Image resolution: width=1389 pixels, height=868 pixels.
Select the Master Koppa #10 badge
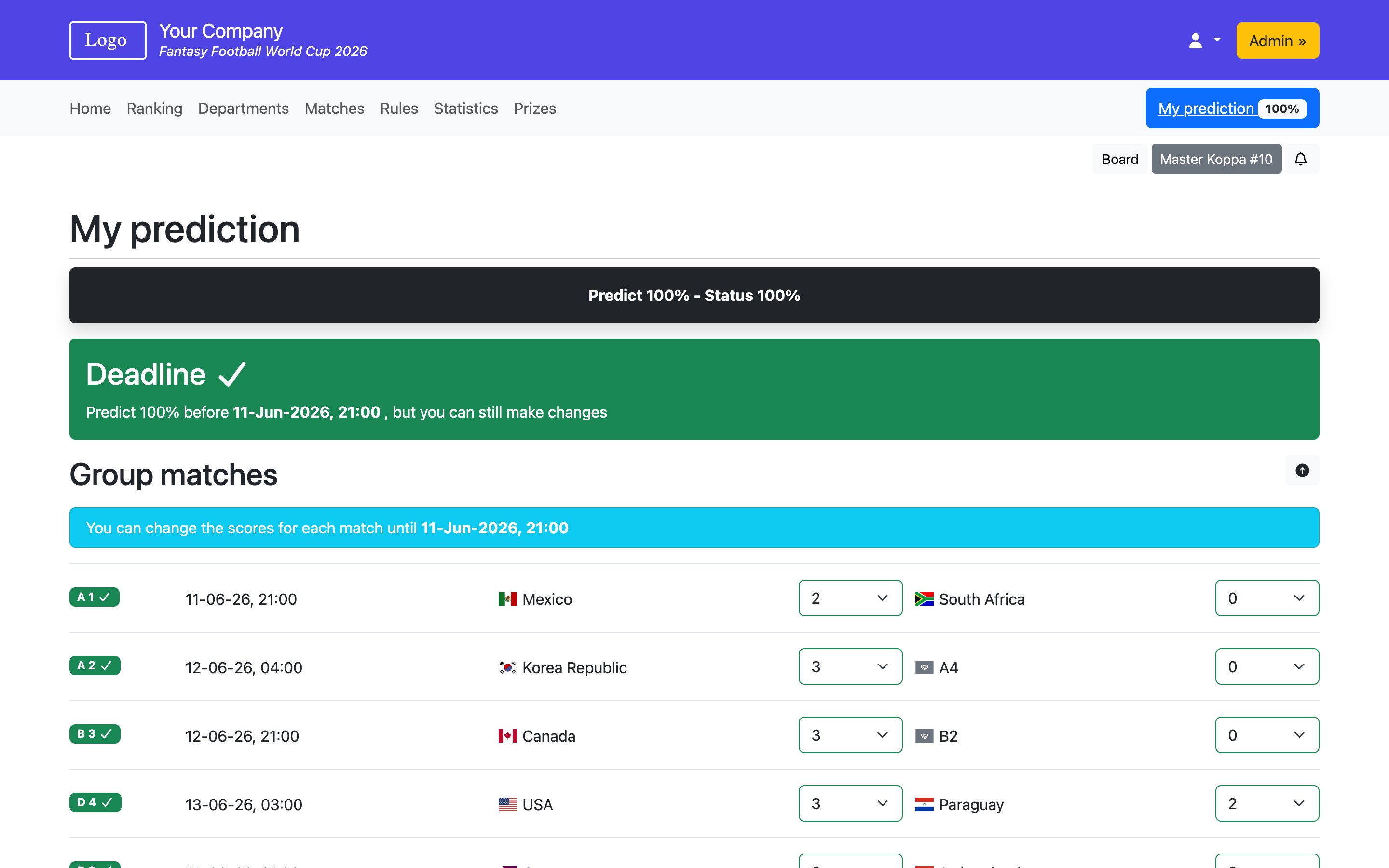[1216, 159]
